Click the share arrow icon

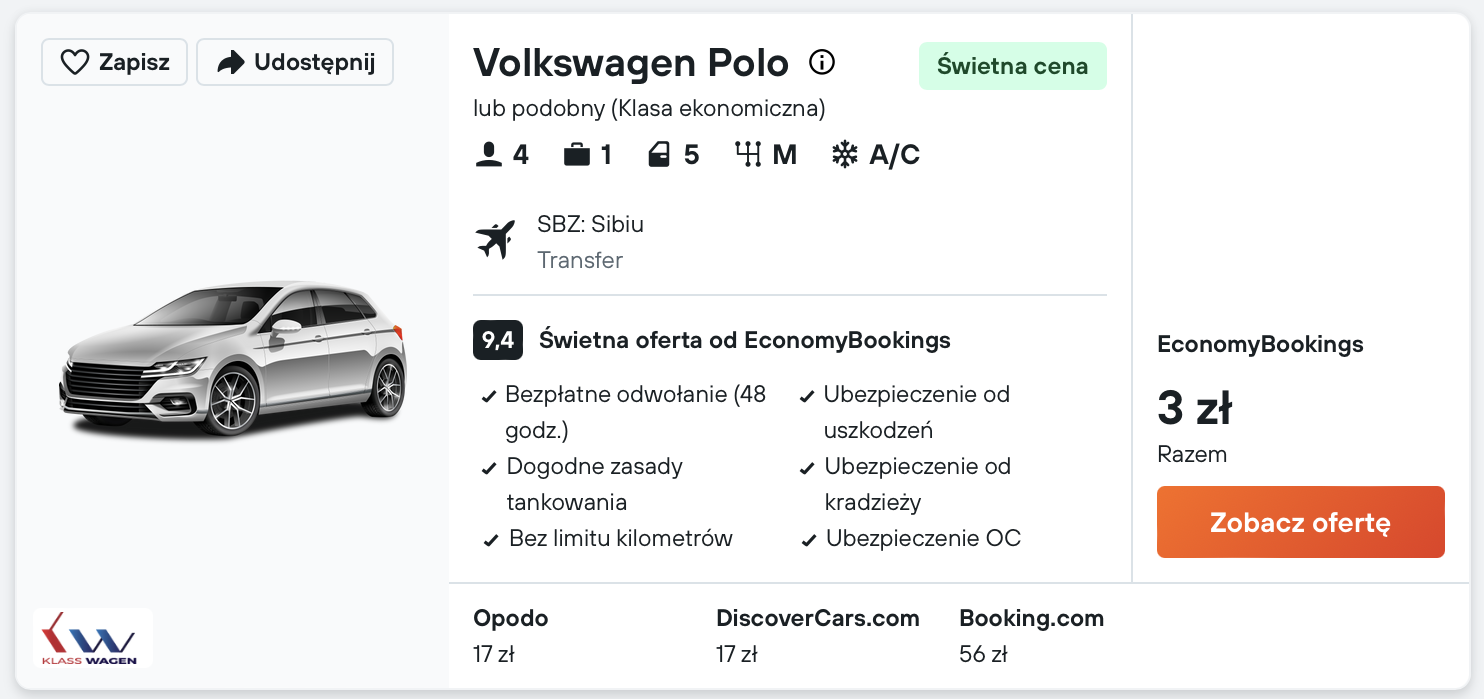click(231, 63)
